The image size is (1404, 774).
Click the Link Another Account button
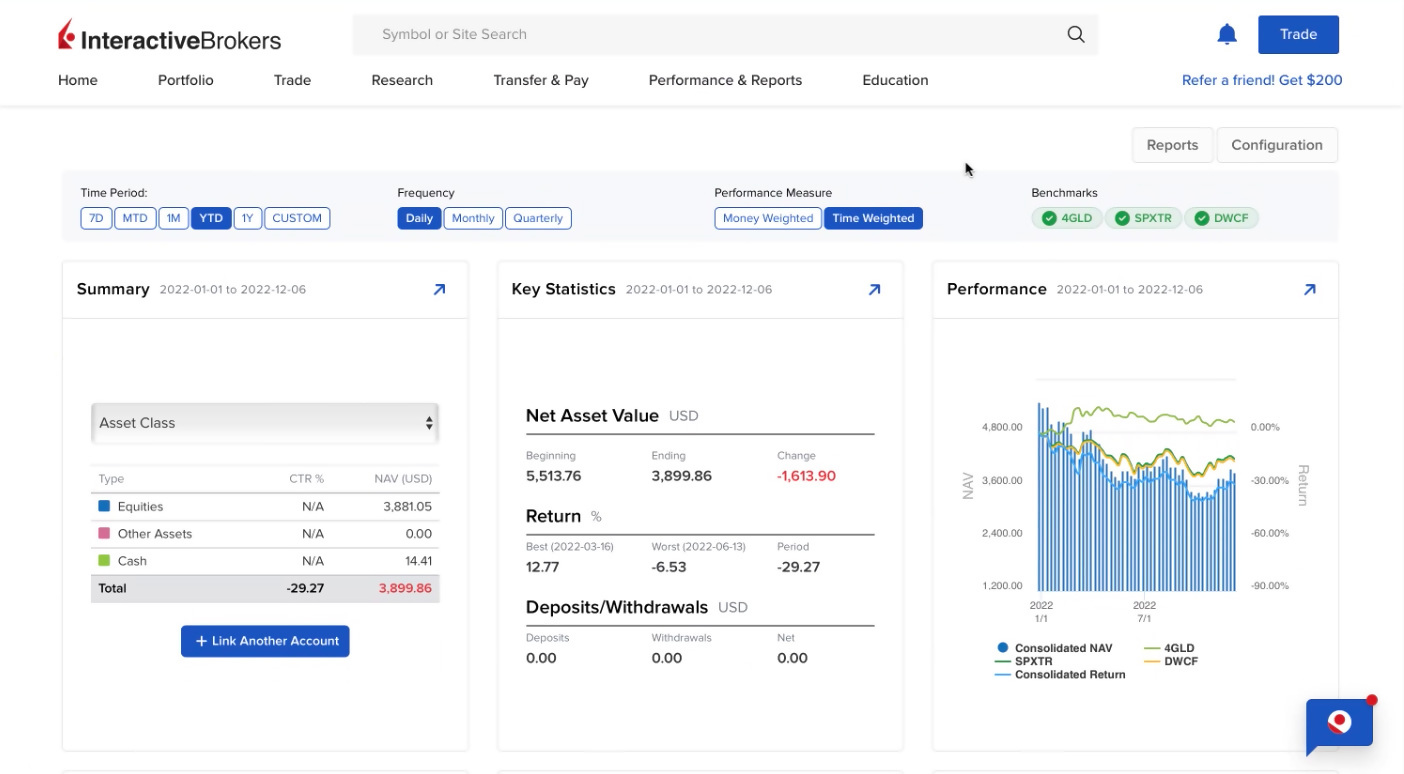[264, 641]
